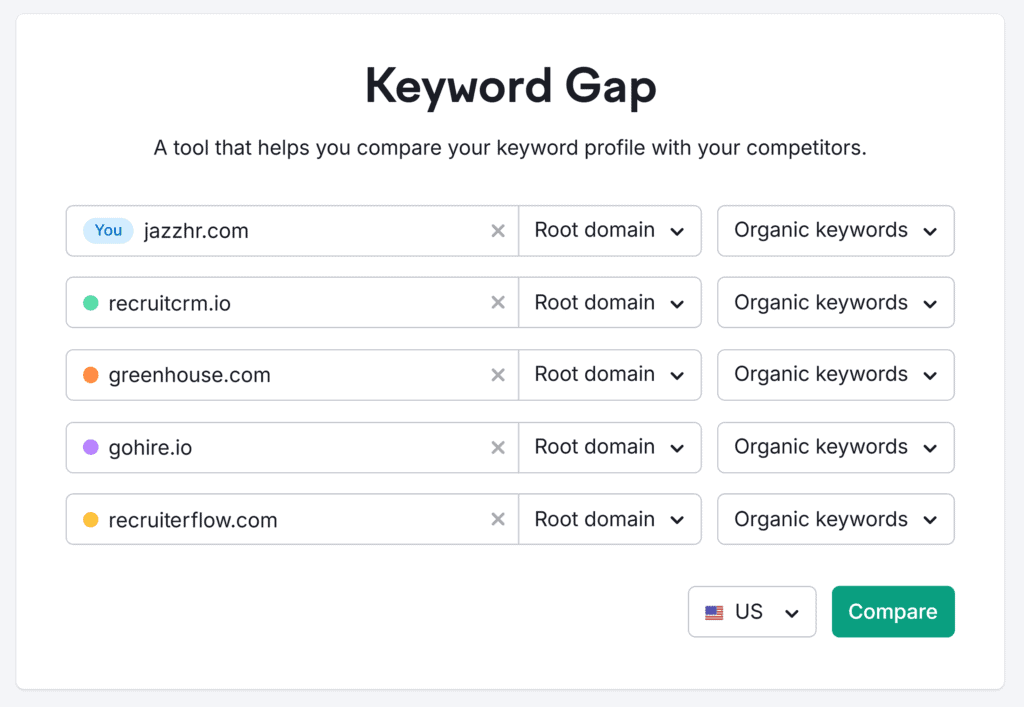The width and height of the screenshot is (1024, 707).
Task: Click the orange dot beside greenhouse.com
Action: [x=91, y=375]
